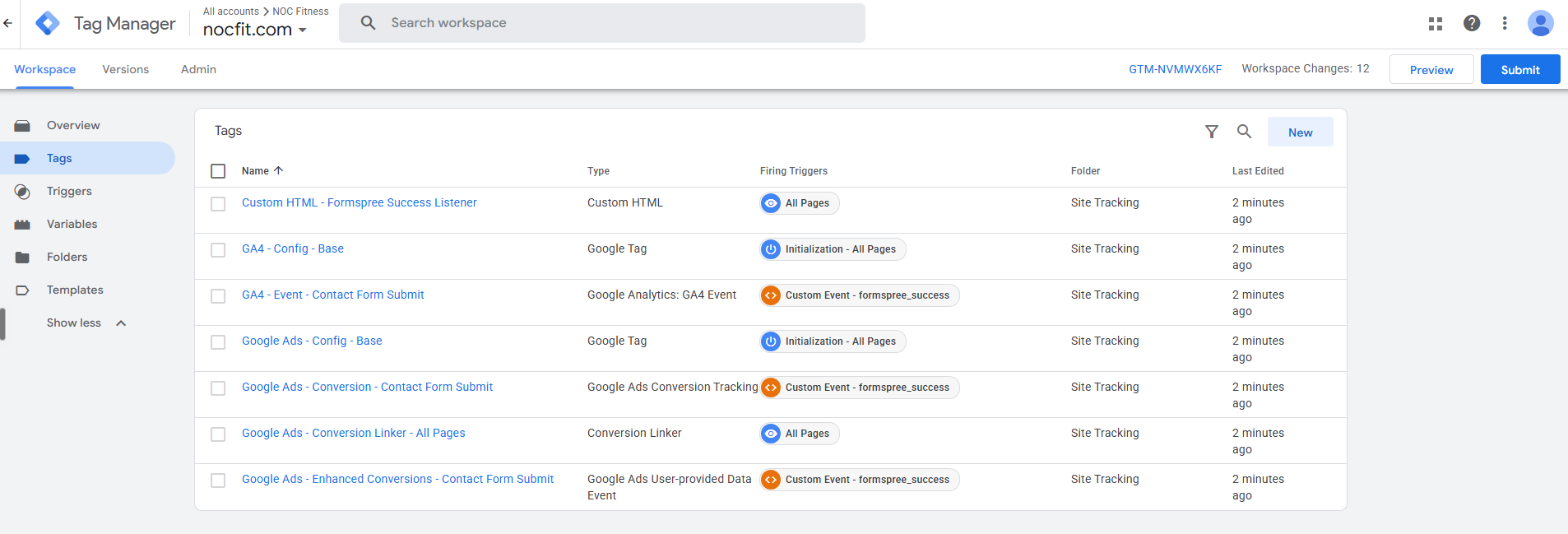Viewport: 1568px width, 534px height.
Task: Click eye icon of Conversion Linker trigger
Action: coord(771,434)
